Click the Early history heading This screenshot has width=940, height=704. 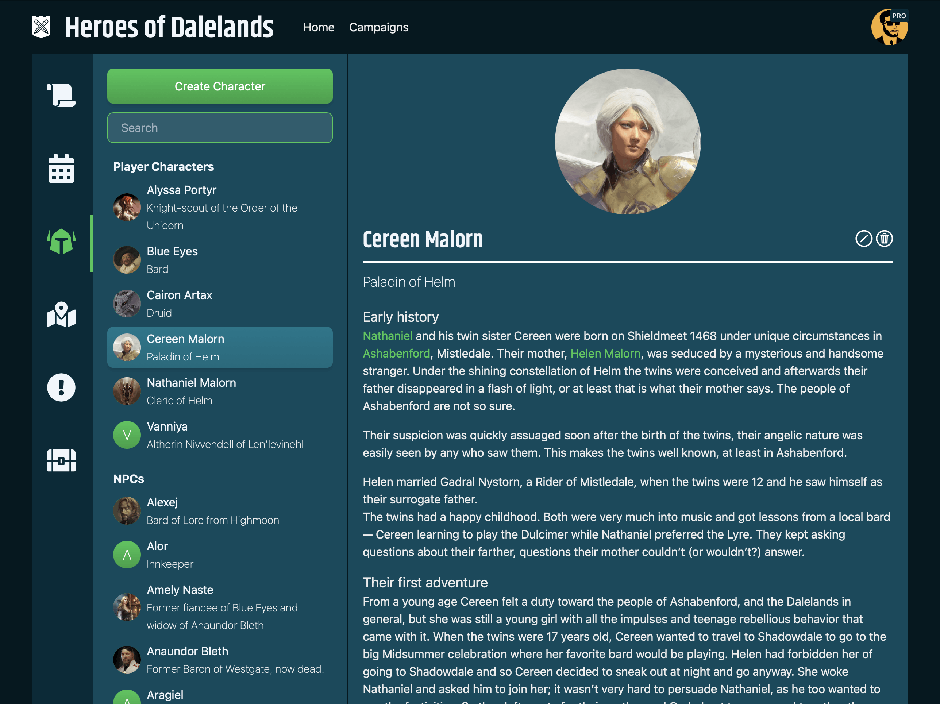coord(400,317)
